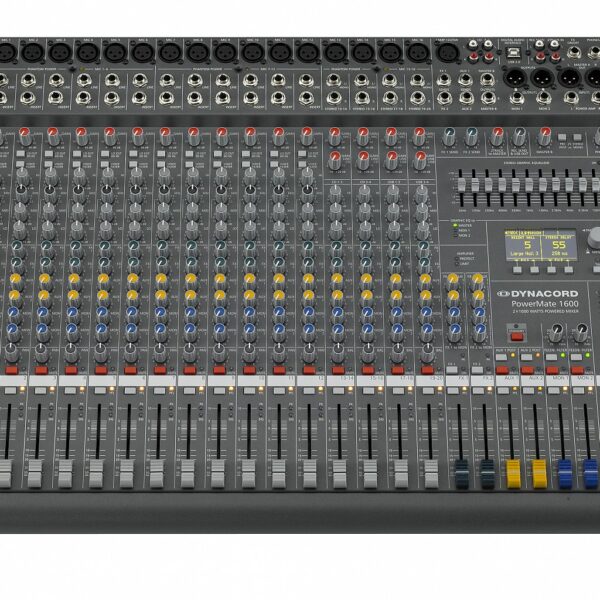This screenshot has height=600, width=600.
Task: Click channel 9 fader cap
Action: [x=218, y=474]
